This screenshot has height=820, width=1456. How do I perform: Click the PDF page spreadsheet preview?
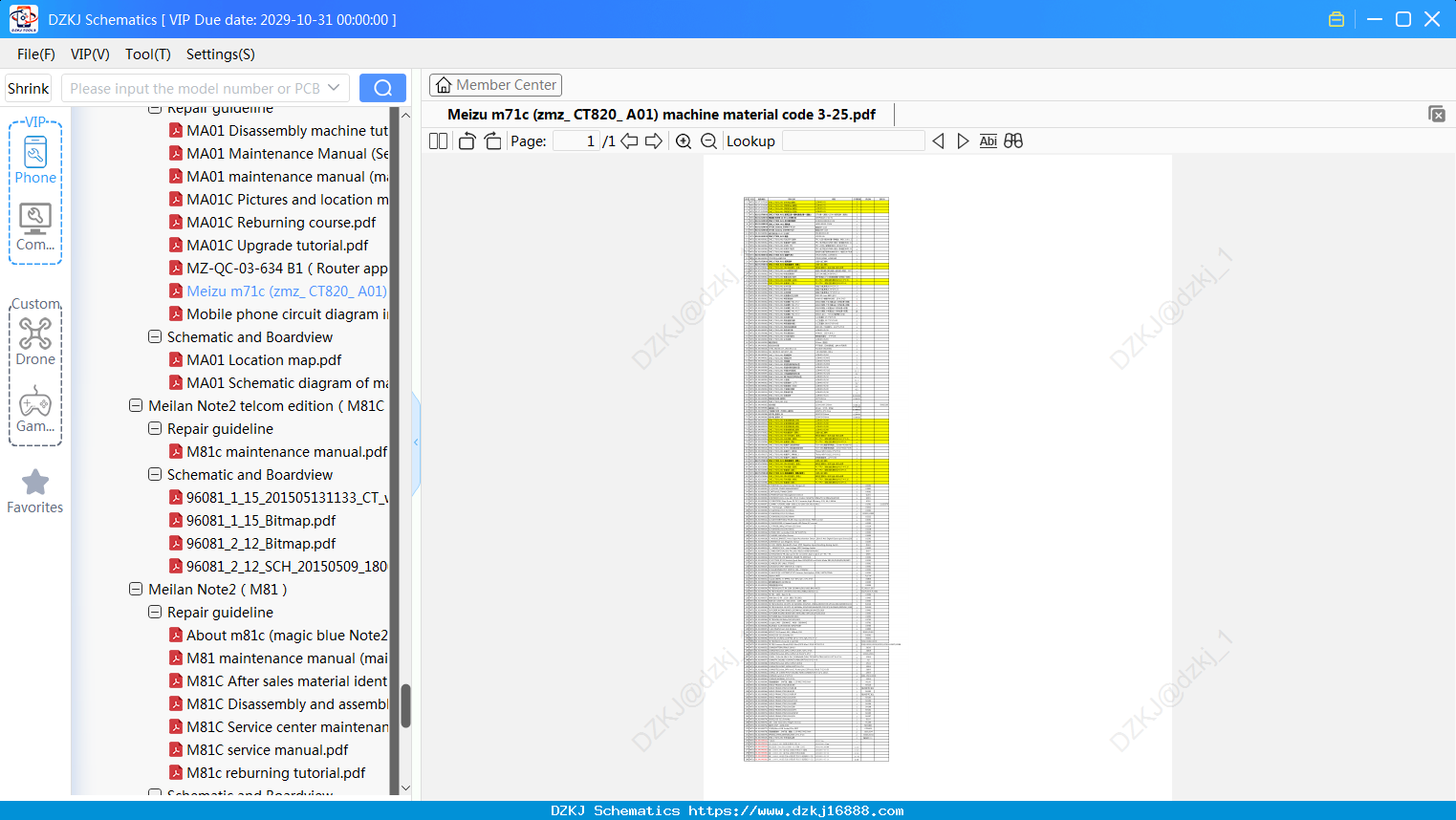816,479
